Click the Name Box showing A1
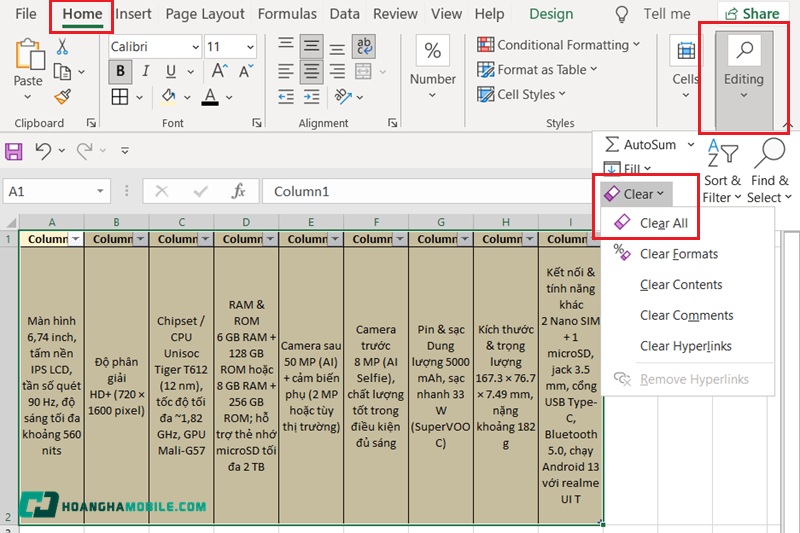The image size is (800, 533). (x=56, y=192)
